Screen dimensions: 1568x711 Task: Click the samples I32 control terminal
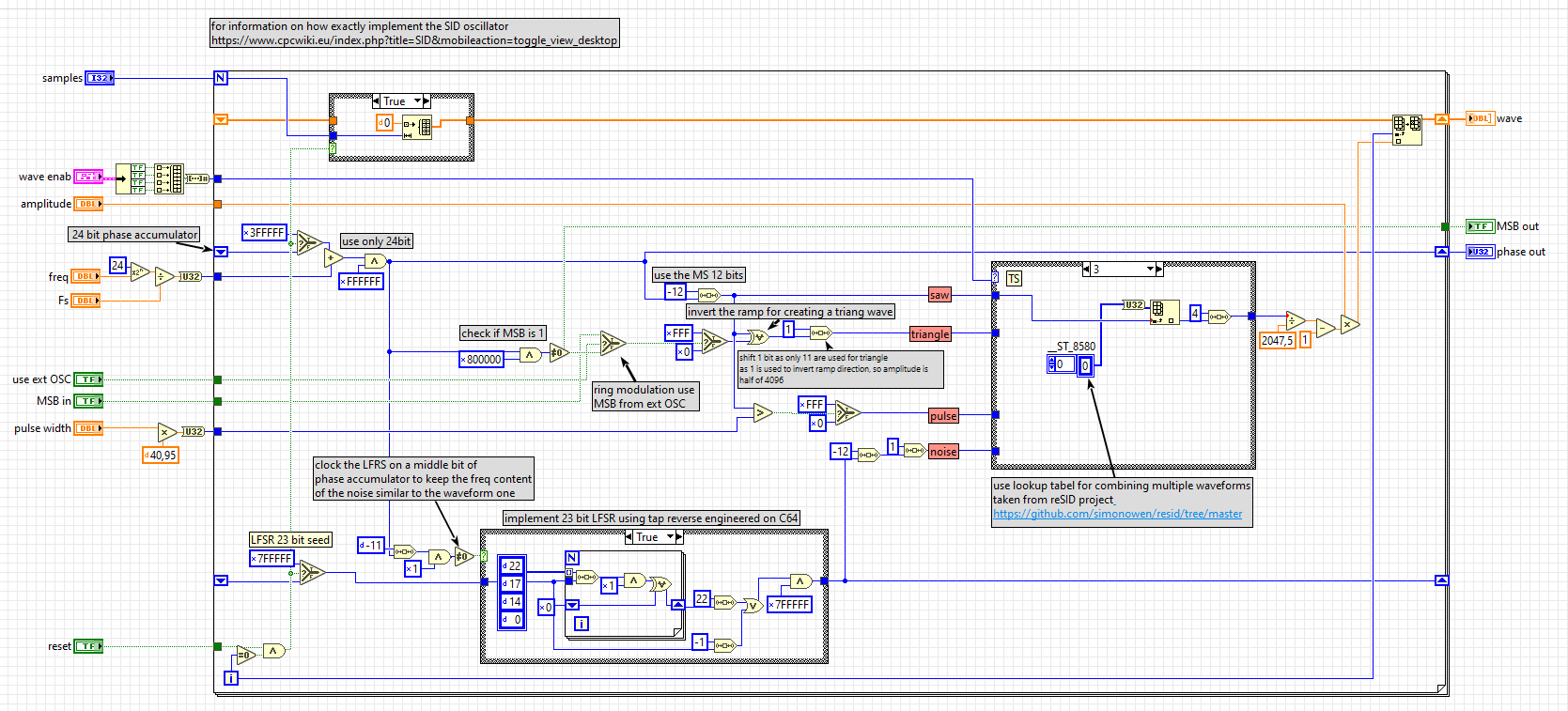click(x=100, y=78)
